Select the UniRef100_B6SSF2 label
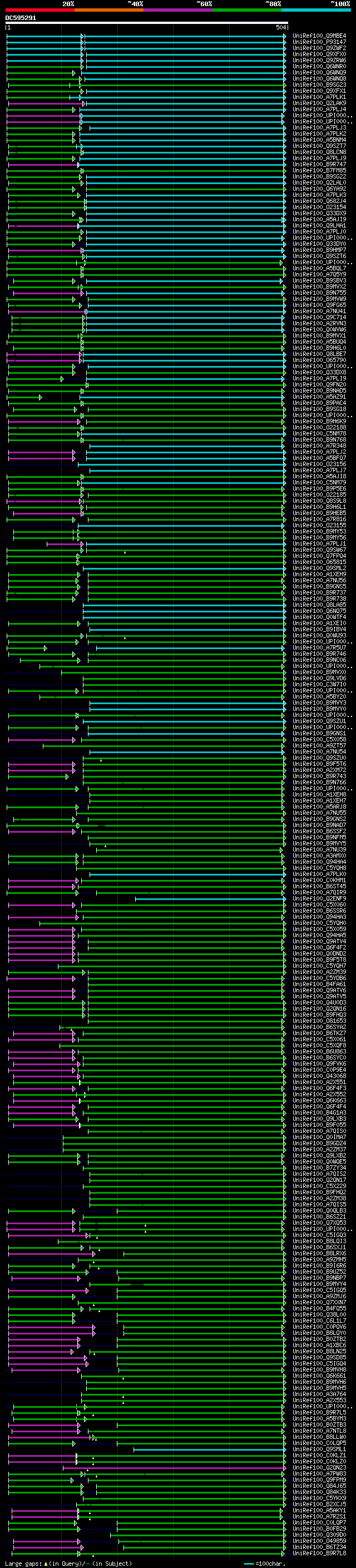The width and height of the screenshot is (356, 1568). pyautogui.click(x=319, y=832)
